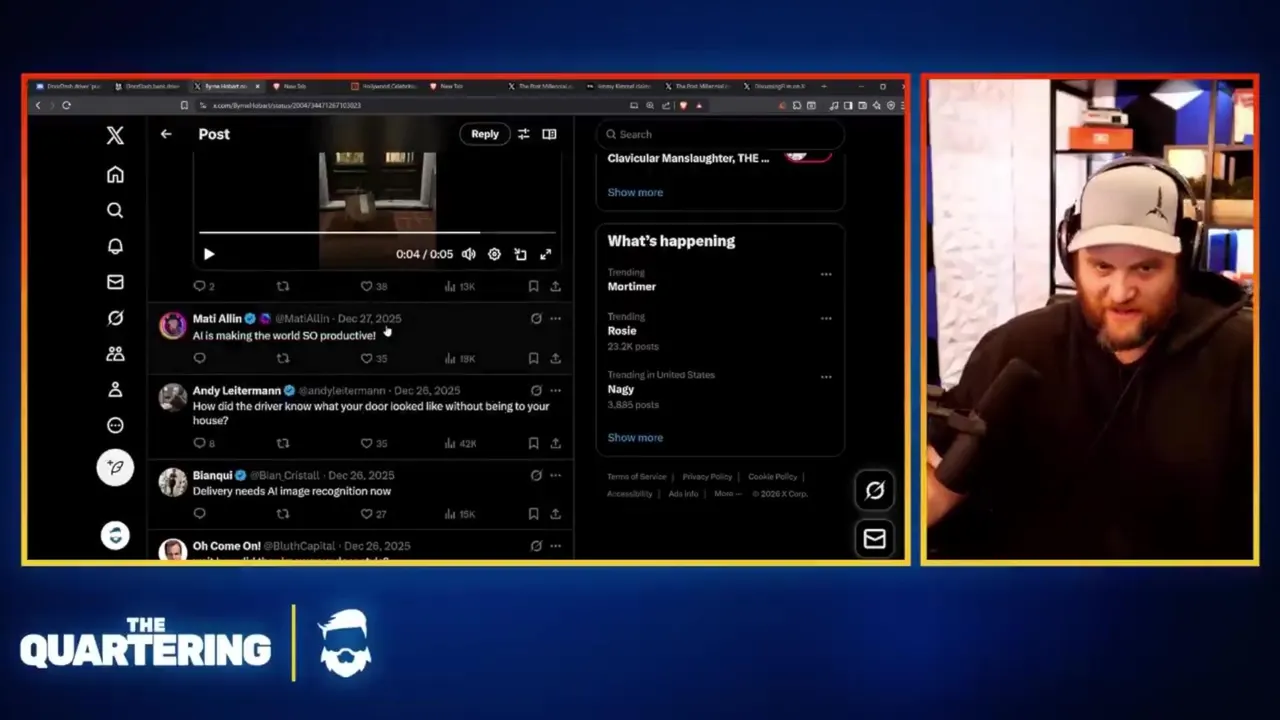Play the video in the post
1280x720 pixels.
[x=209, y=254]
